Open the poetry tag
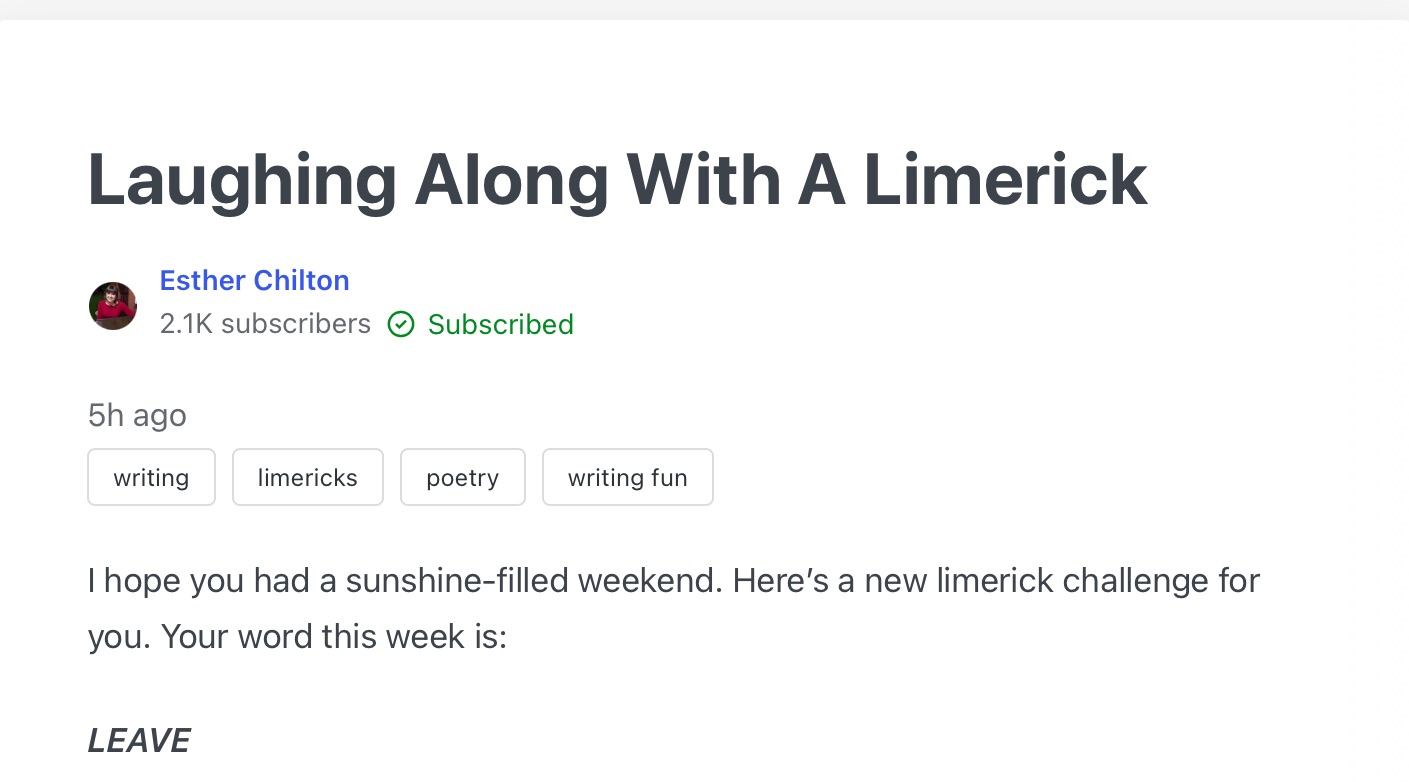Image resolution: width=1409 pixels, height=782 pixels. (x=462, y=477)
